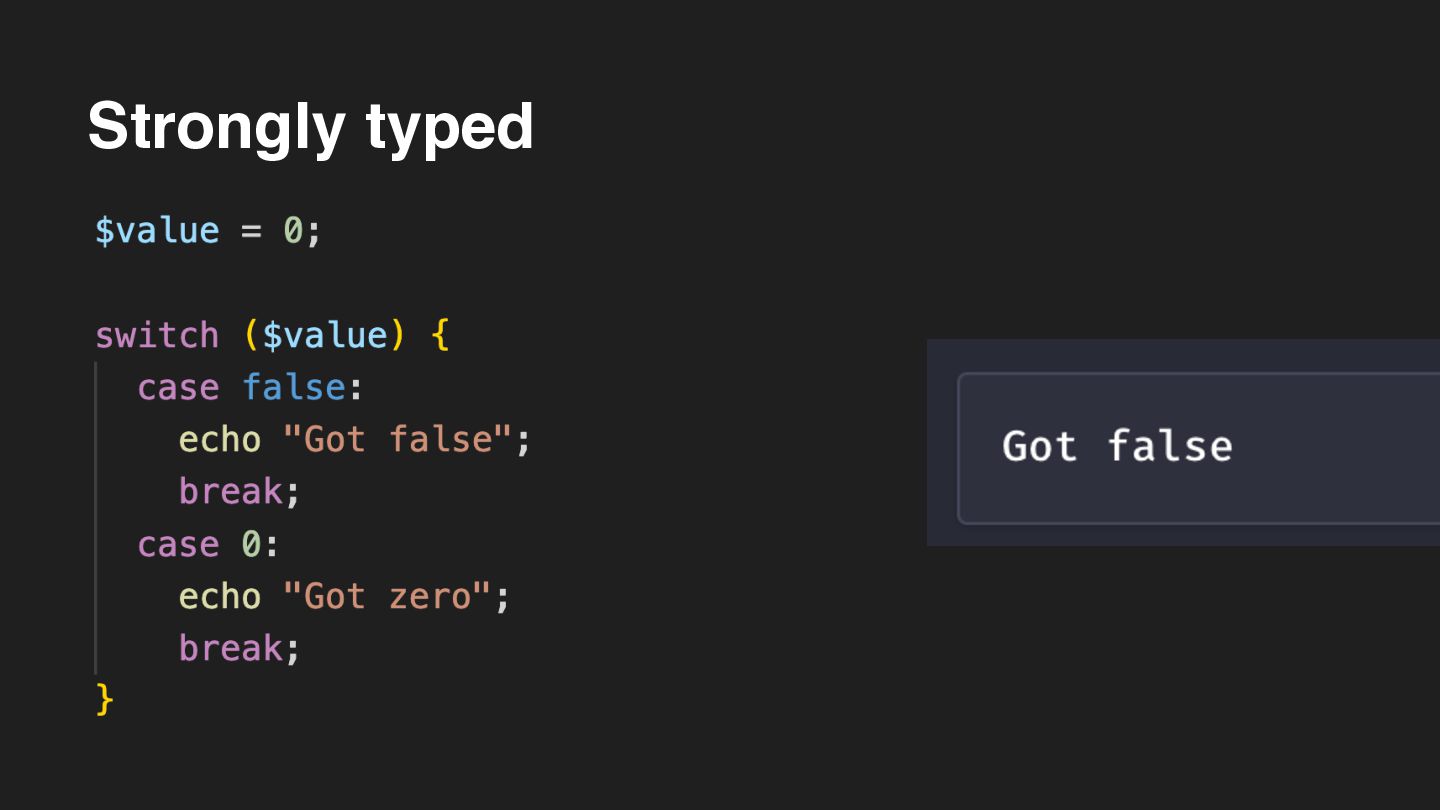Click the 0 assigned to $value
Image resolution: width=1440 pixels, height=810 pixels.
click(293, 231)
